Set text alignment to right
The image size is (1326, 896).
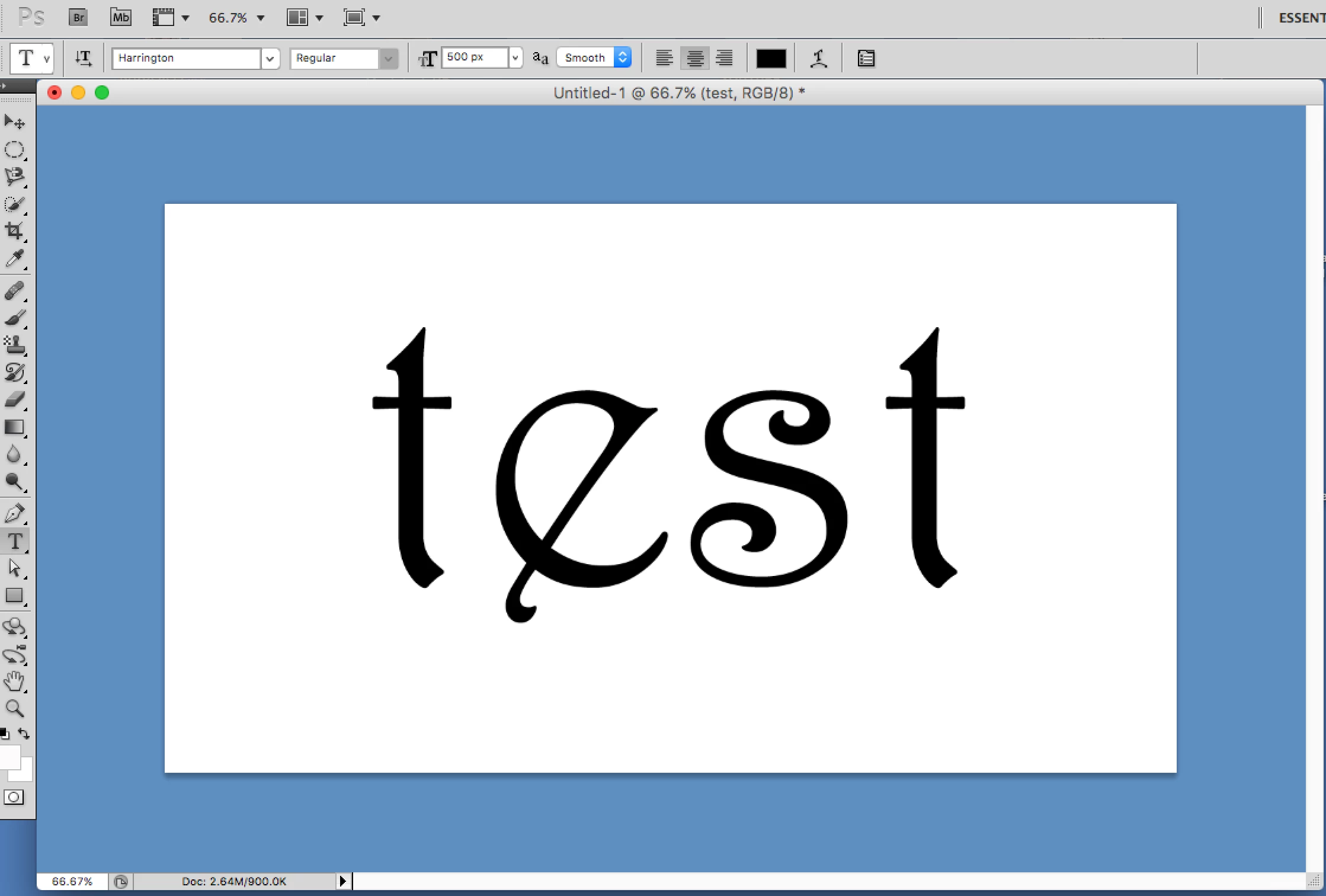pos(724,58)
